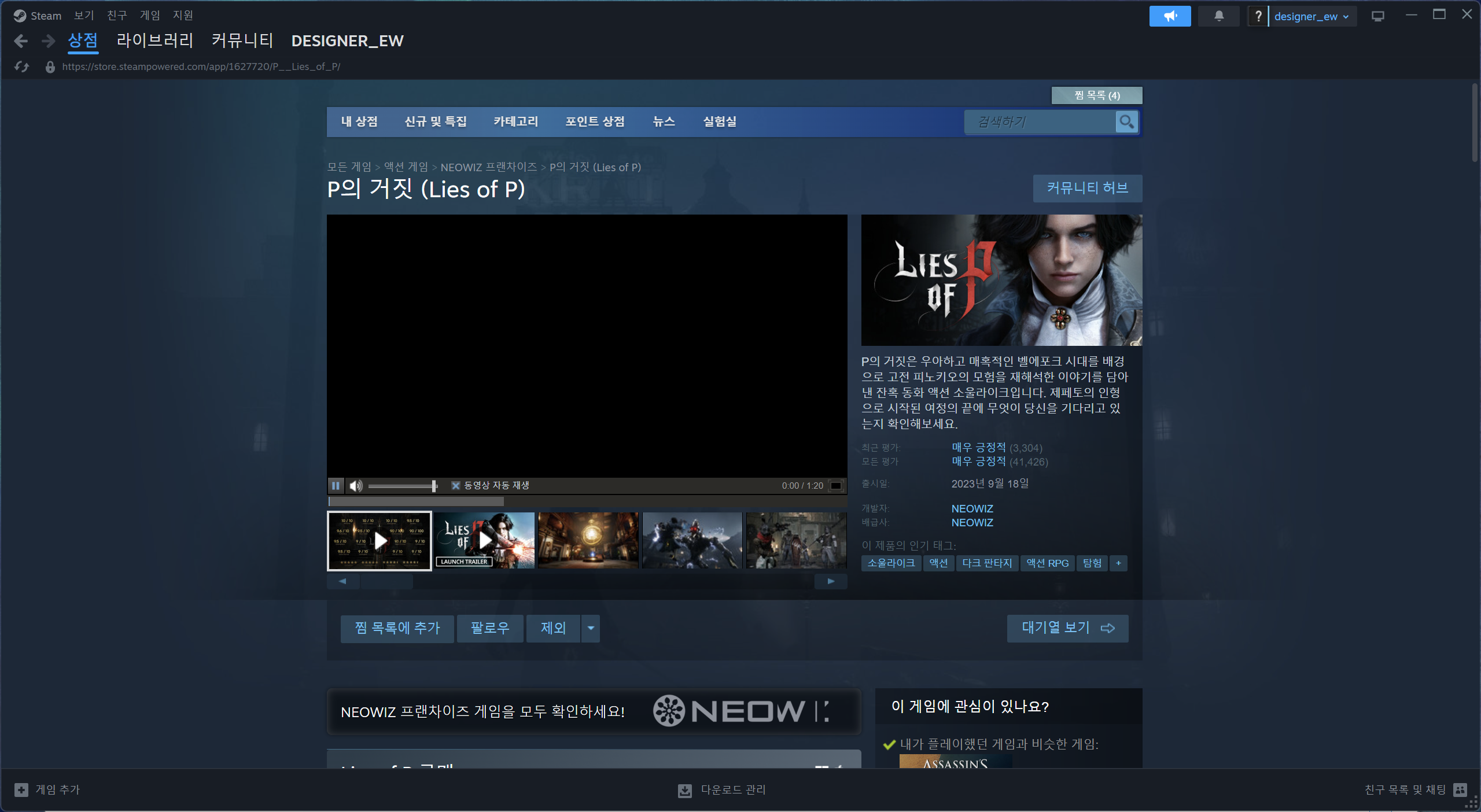The height and width of the screenshot is (812, 1481).
Task: Enter Big Picture mode via monitor icon
Action: pos(1377,16)
